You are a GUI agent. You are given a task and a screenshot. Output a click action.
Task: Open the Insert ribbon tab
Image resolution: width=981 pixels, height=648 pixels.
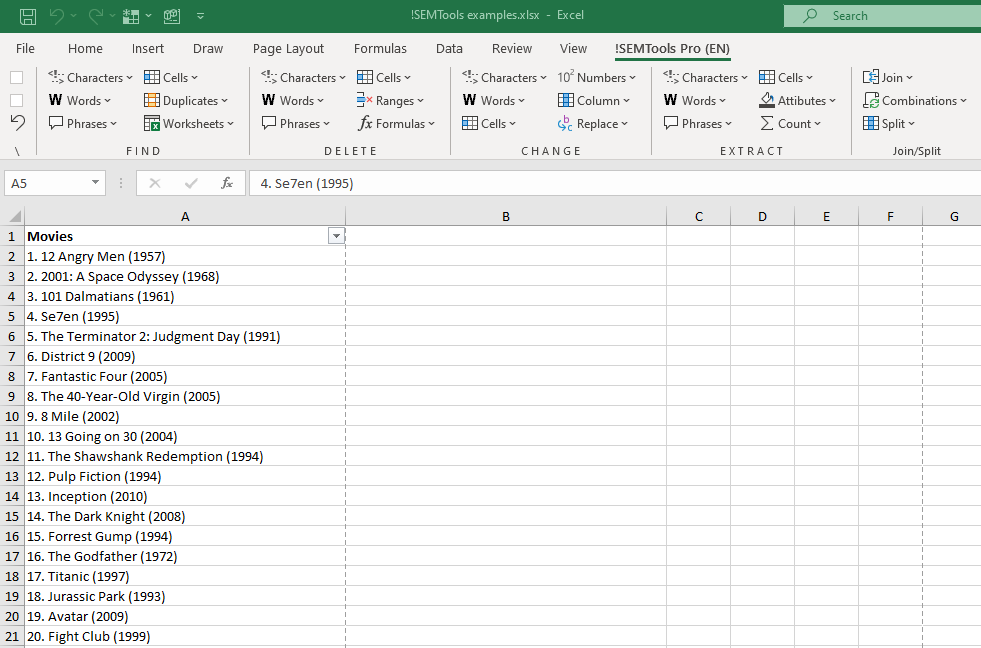click(x=148, y=49)
